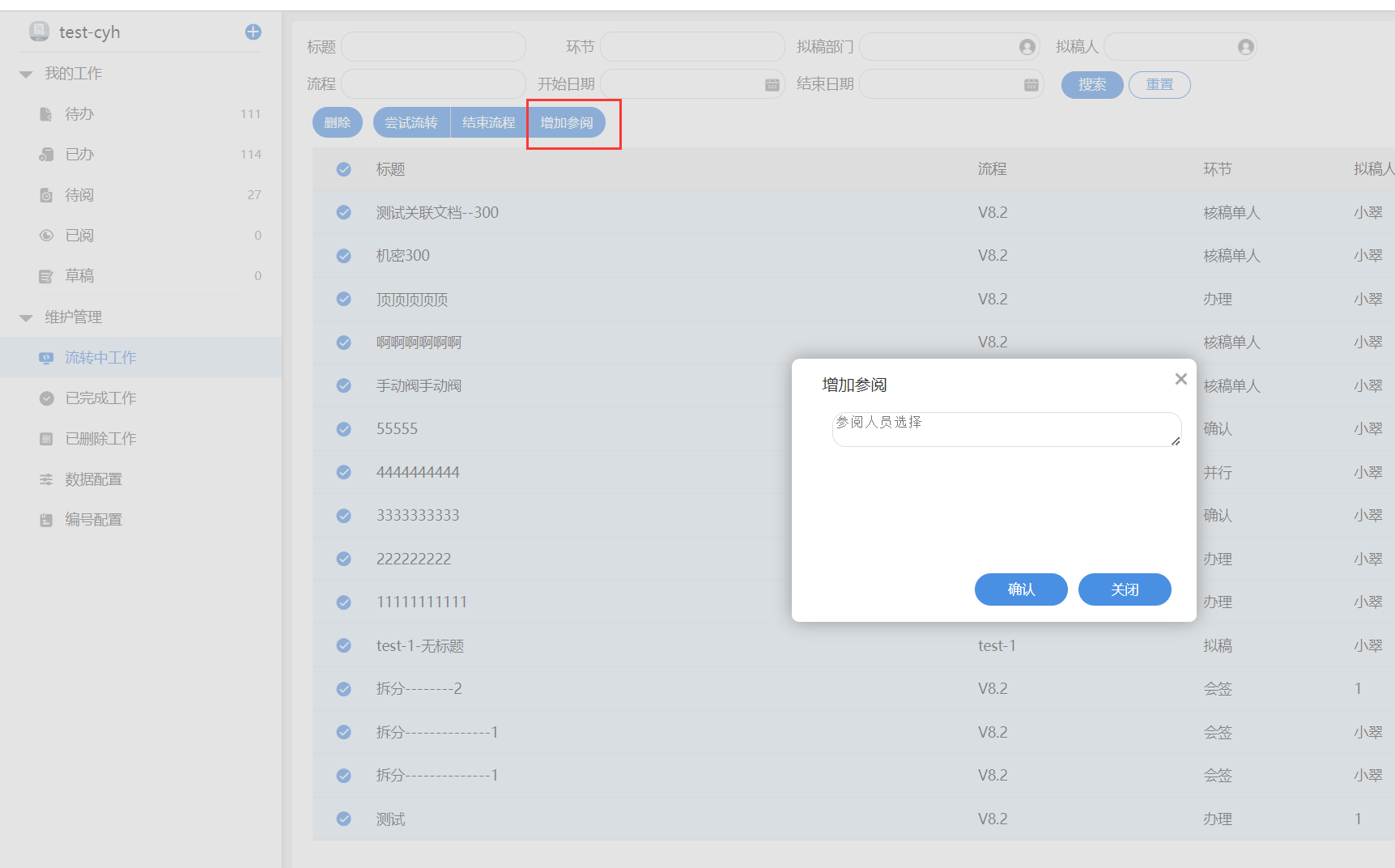Image resolution: width=1395 pixels, height=868 pixels.
Task: Go to 已完成工作 in the sidebar
Action: point(141,398)
